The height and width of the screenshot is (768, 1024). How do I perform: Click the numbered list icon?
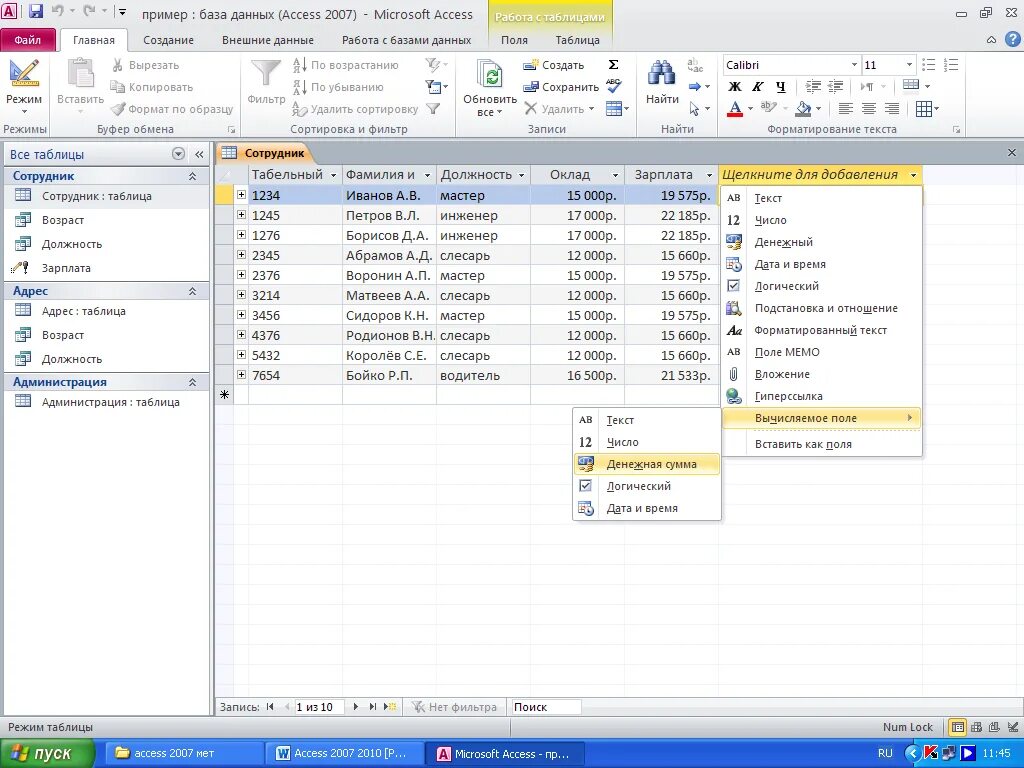(x=952, y=65)
